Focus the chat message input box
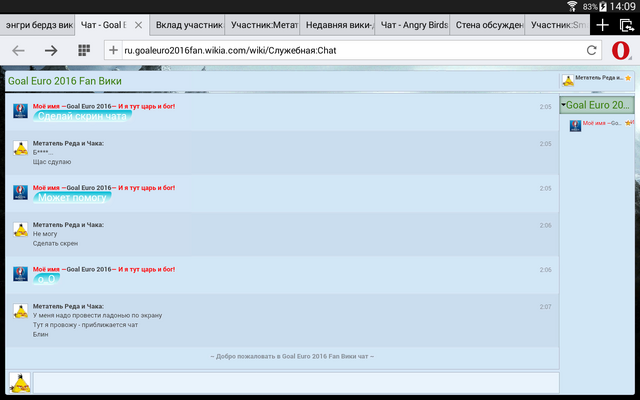The height and width of the screenshot is (400, 640). click(x=296, y=383)
